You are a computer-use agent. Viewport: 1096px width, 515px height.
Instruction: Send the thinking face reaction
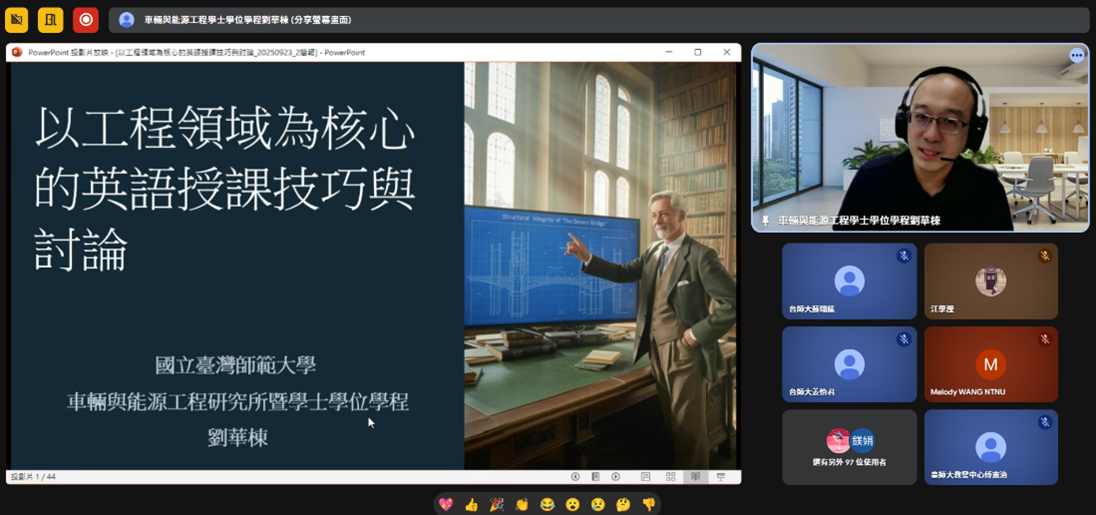pos(623,504)
